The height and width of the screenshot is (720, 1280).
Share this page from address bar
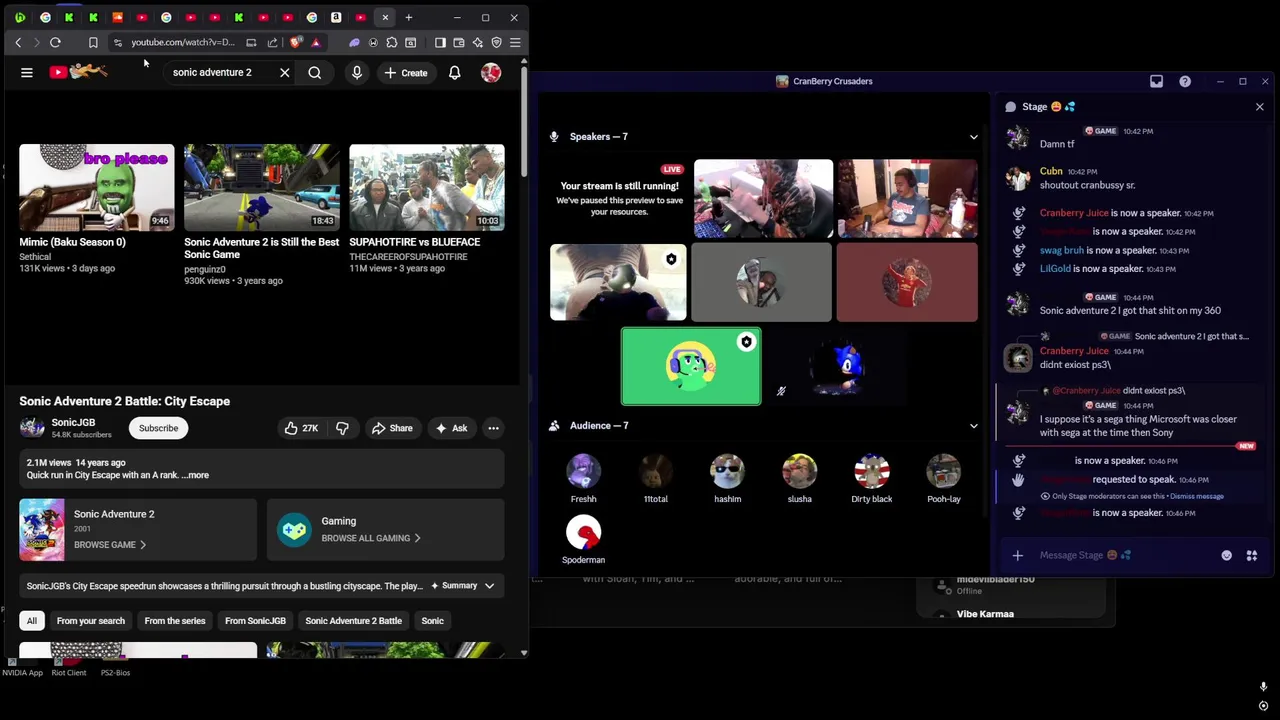[x=272, y=42]
